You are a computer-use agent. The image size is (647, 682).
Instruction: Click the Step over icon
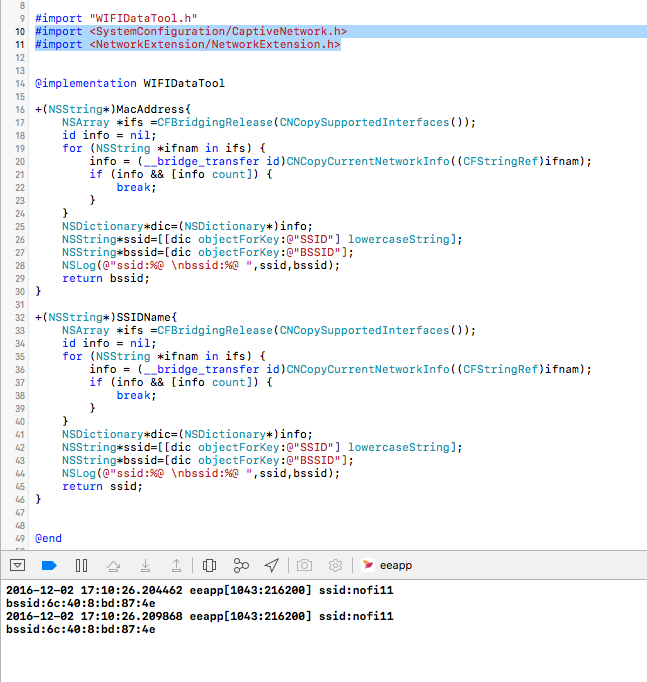click(113, 565)
